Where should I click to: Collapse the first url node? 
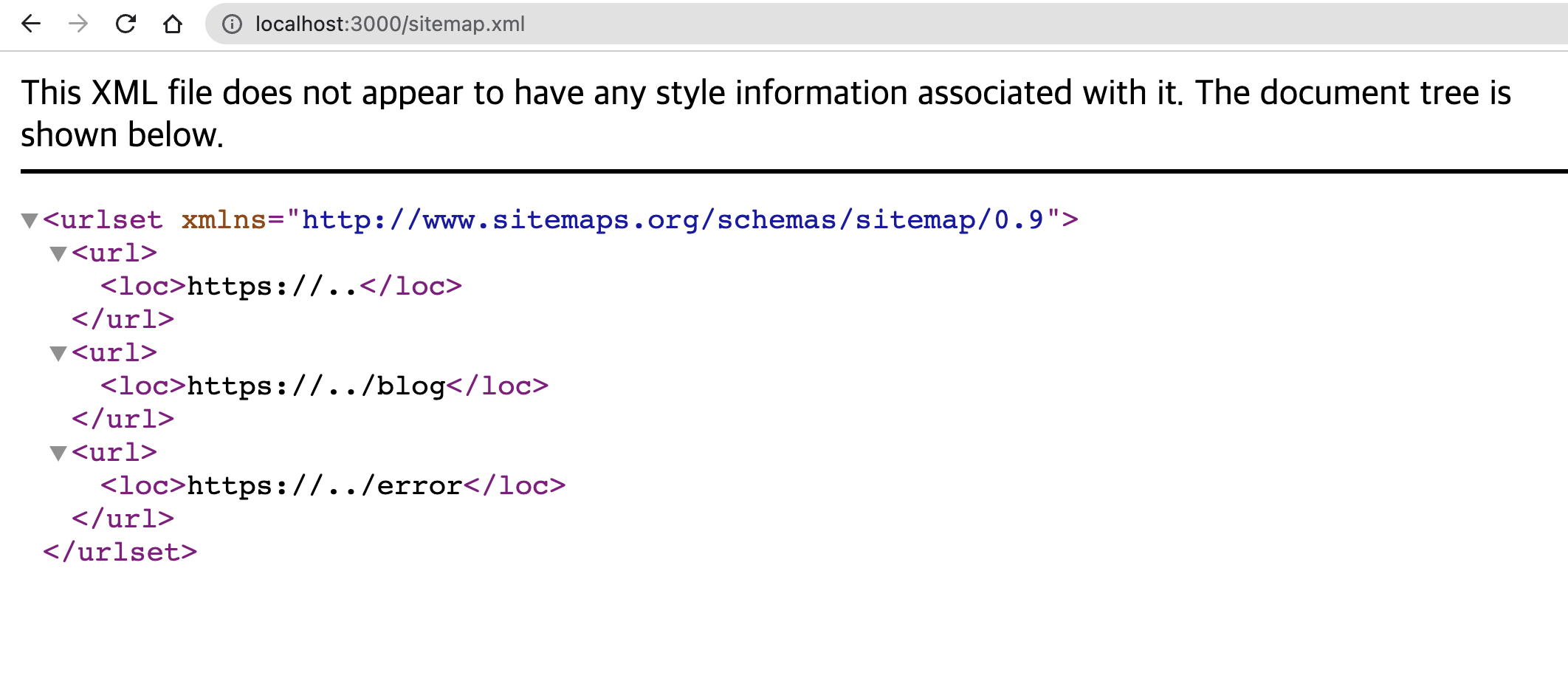pos(58,254)
